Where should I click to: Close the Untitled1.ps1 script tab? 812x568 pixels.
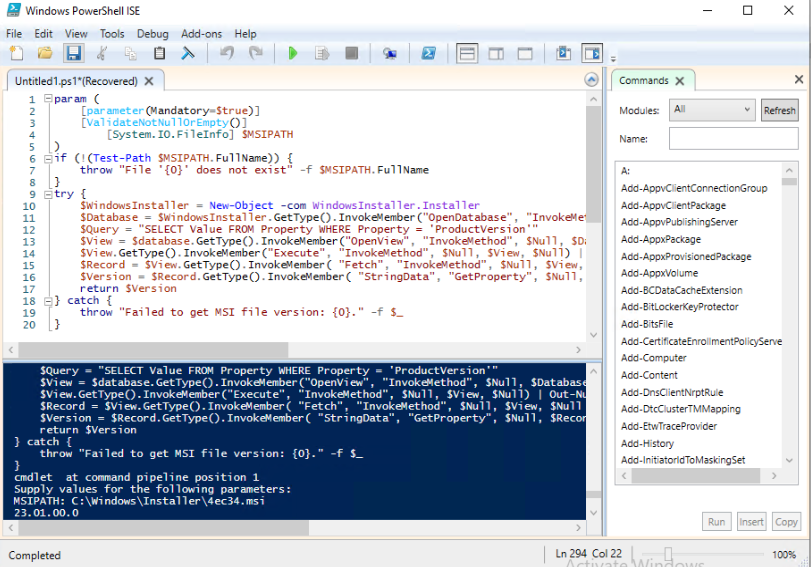pyautogui.click(x=149, y=81)
